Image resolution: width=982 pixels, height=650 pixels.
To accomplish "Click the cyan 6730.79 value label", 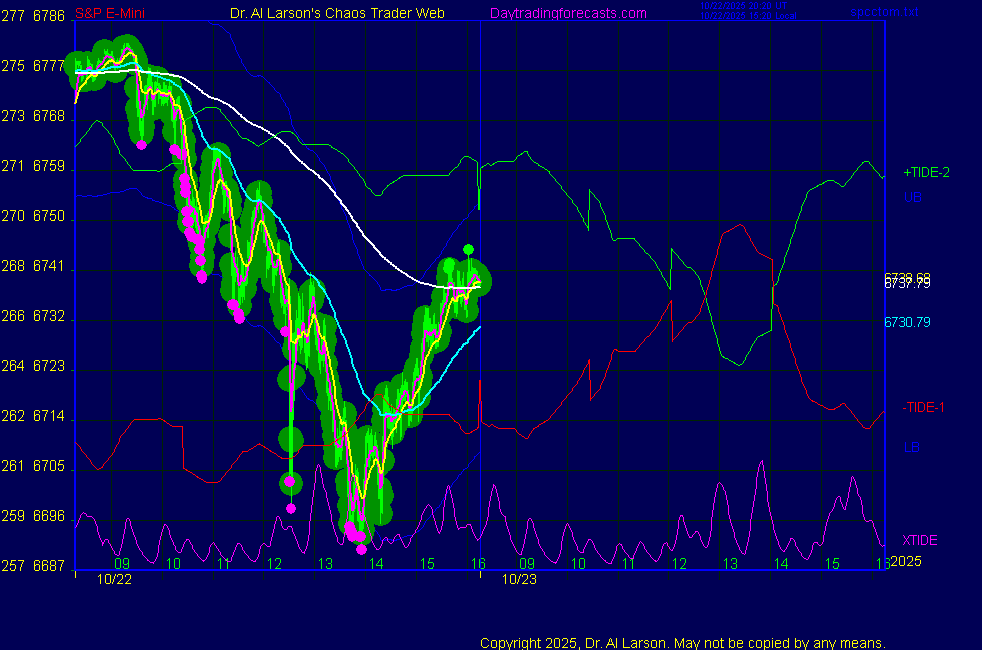I will click(x=907, y=322).
